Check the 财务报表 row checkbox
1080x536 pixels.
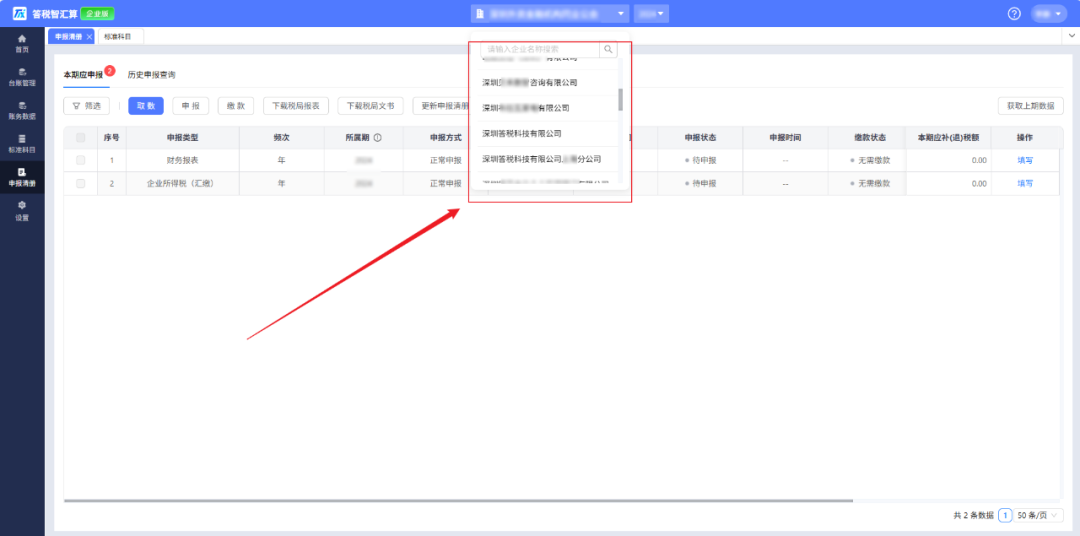(x=81, y=161)
